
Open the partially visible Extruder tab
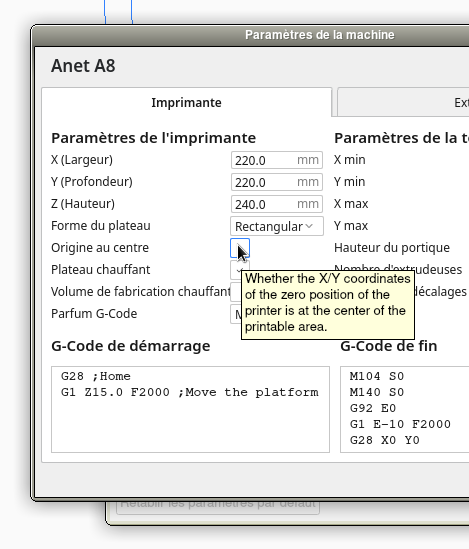403,102
